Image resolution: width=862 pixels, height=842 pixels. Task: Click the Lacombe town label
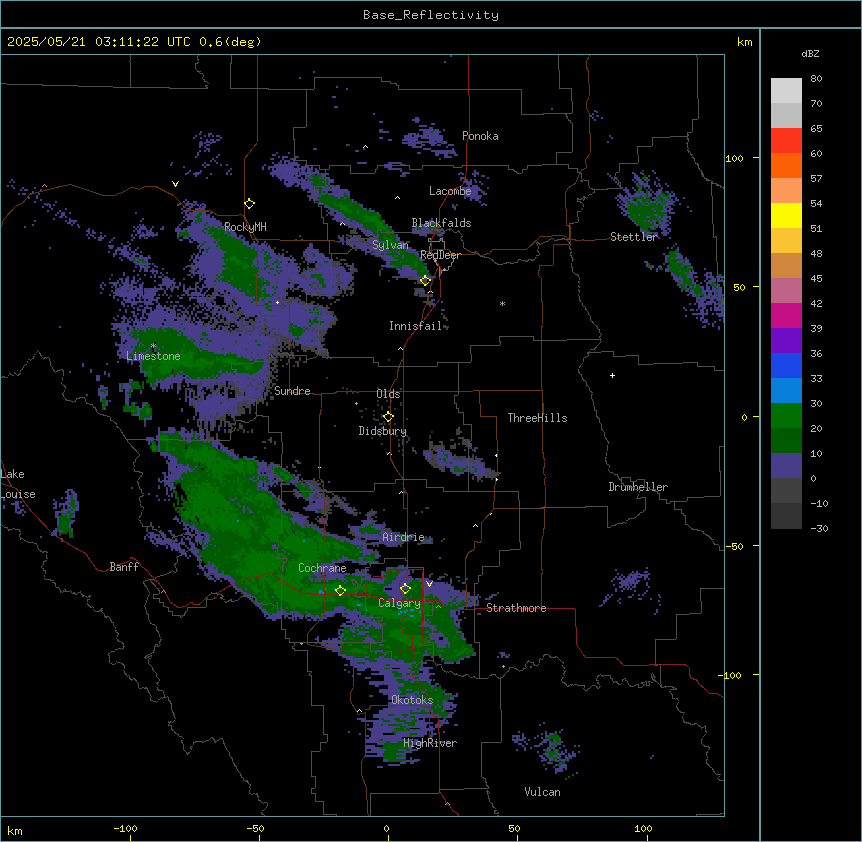click(x=450, y=191)
